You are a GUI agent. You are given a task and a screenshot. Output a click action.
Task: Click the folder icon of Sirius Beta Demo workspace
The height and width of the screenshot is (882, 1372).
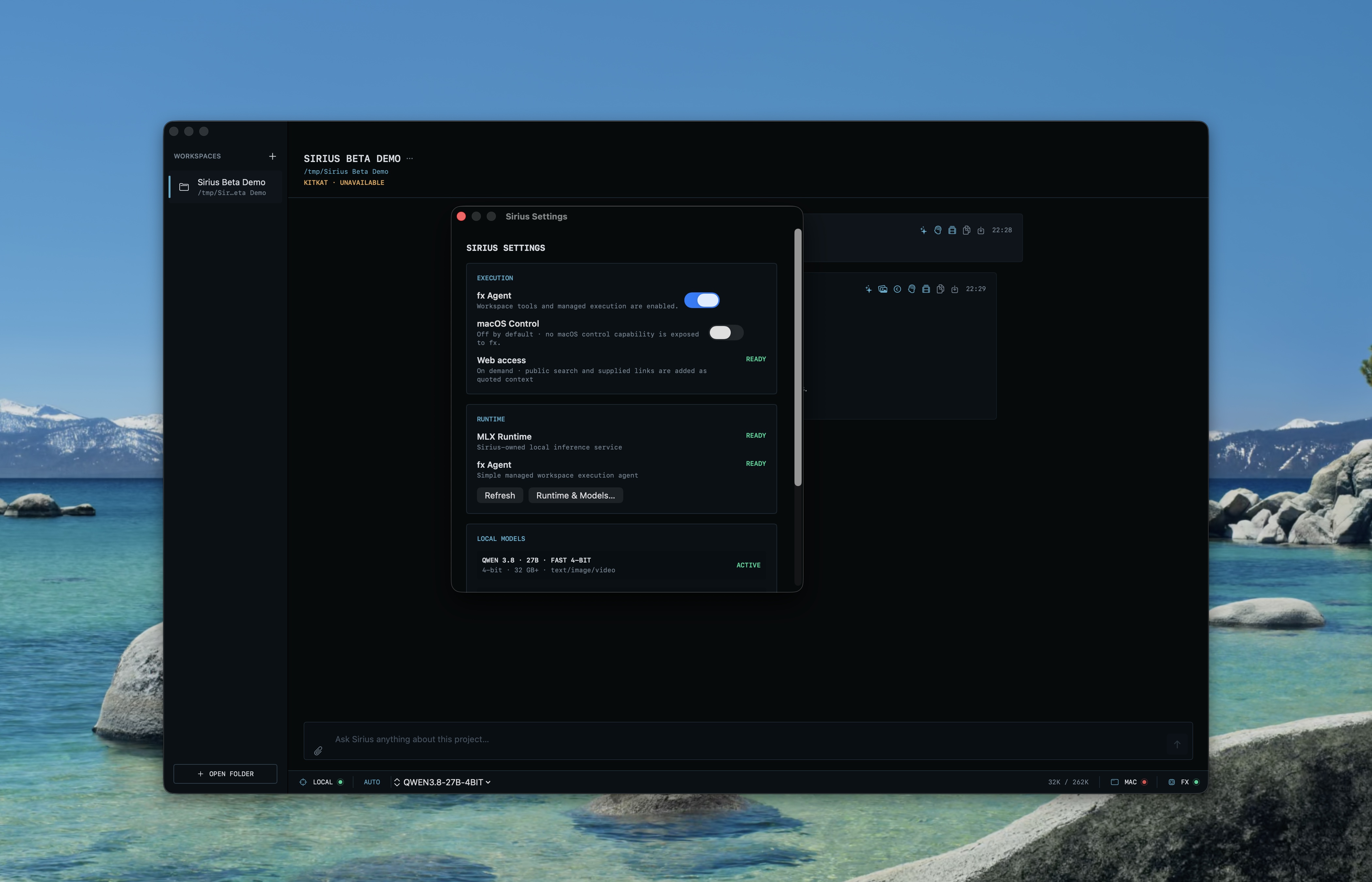tap(184, 187)
